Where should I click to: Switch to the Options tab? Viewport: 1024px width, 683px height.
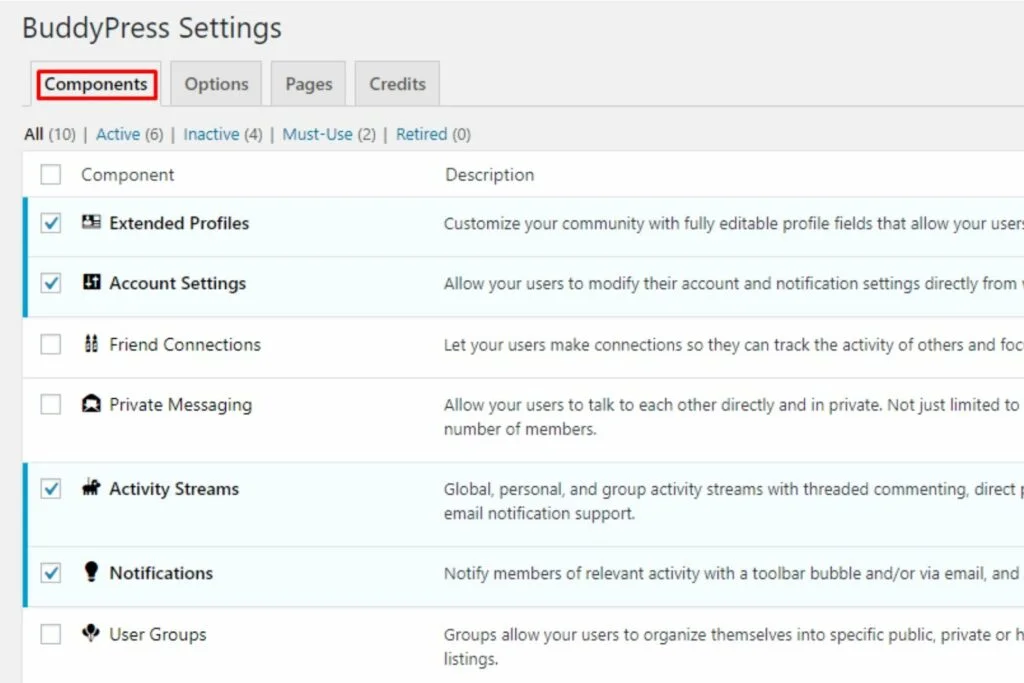(216, 84)
